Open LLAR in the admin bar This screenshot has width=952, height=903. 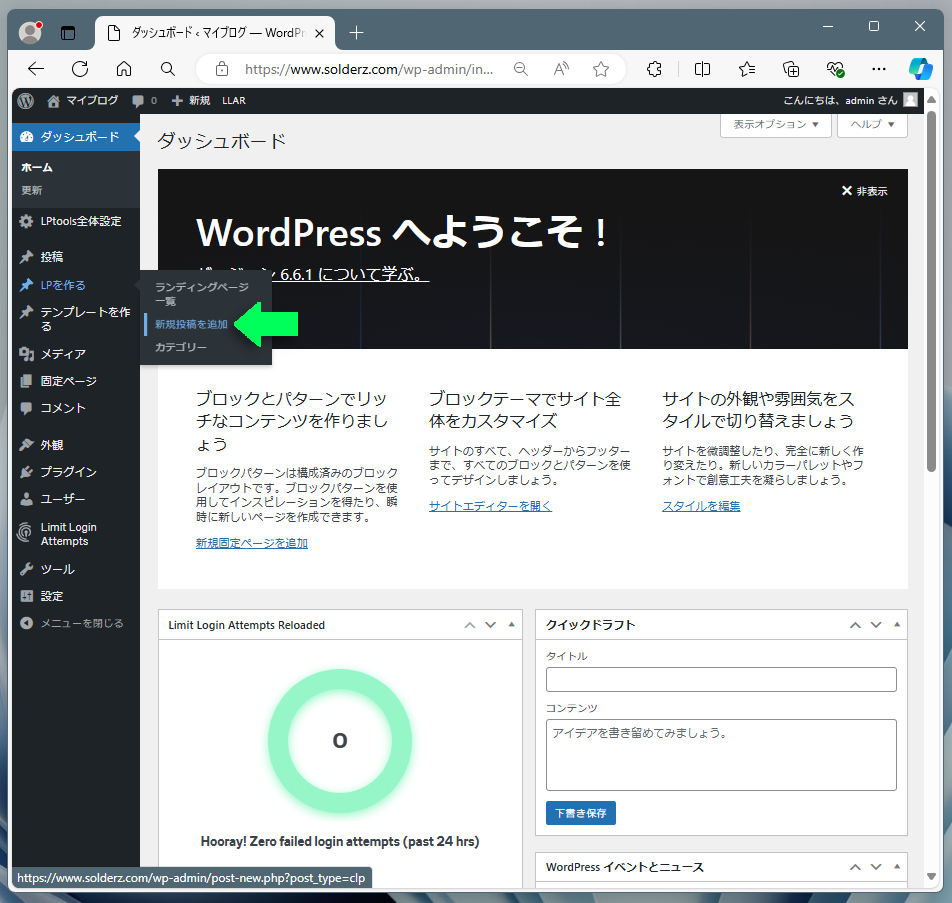234,101
